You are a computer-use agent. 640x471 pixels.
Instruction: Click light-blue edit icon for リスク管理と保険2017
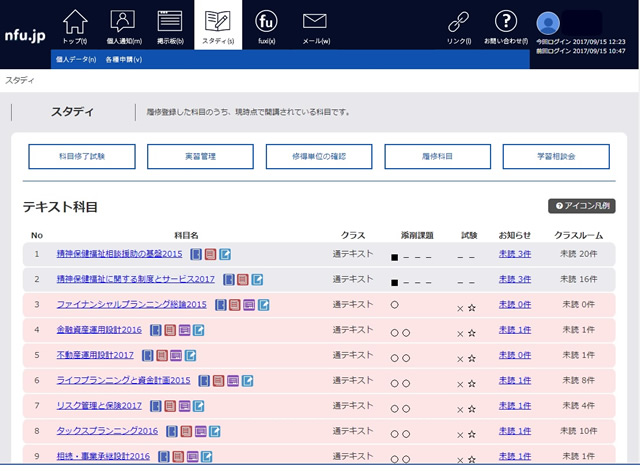point(198,406)
